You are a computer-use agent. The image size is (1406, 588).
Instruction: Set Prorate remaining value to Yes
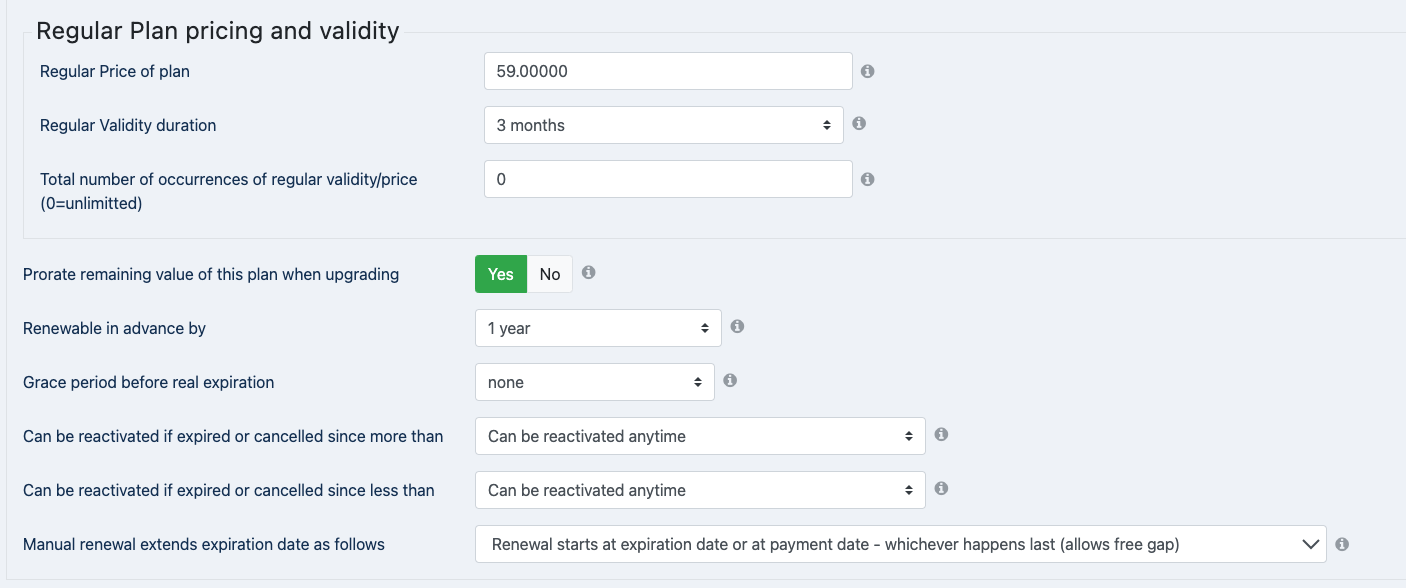click(501, 274)
